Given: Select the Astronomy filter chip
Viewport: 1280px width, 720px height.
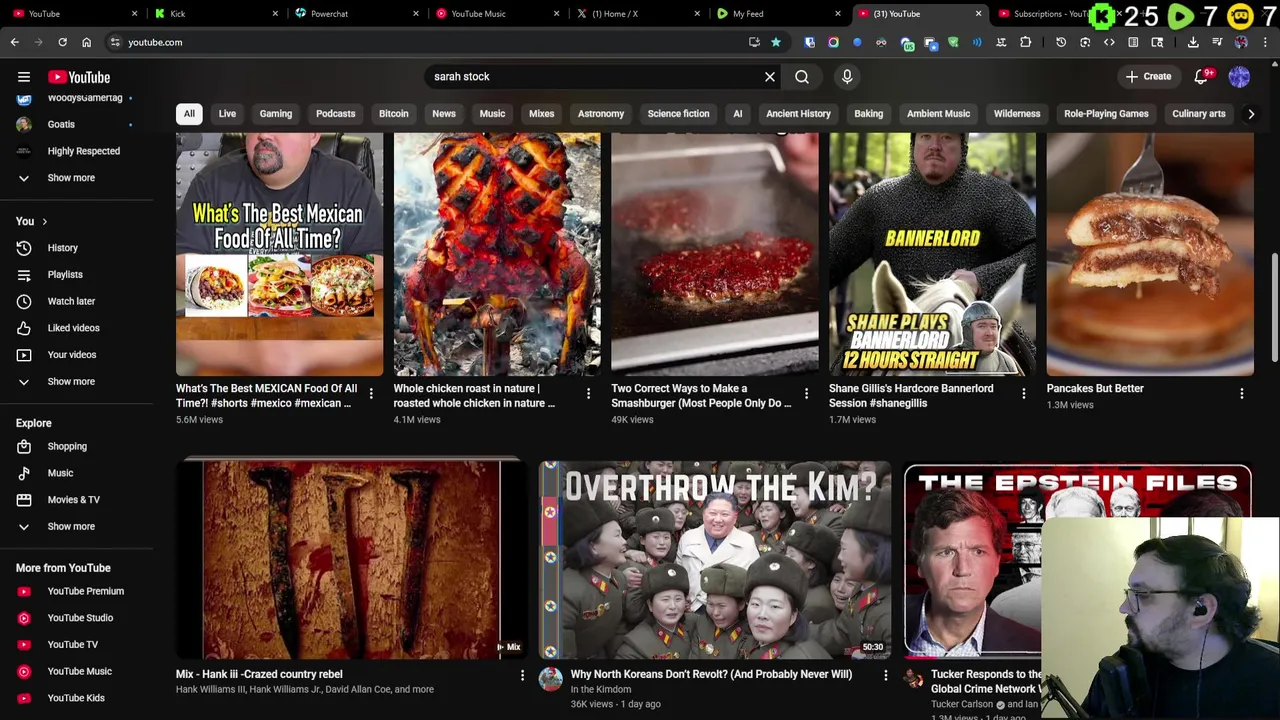Looking at the screenshot, I should pos(601,114).
